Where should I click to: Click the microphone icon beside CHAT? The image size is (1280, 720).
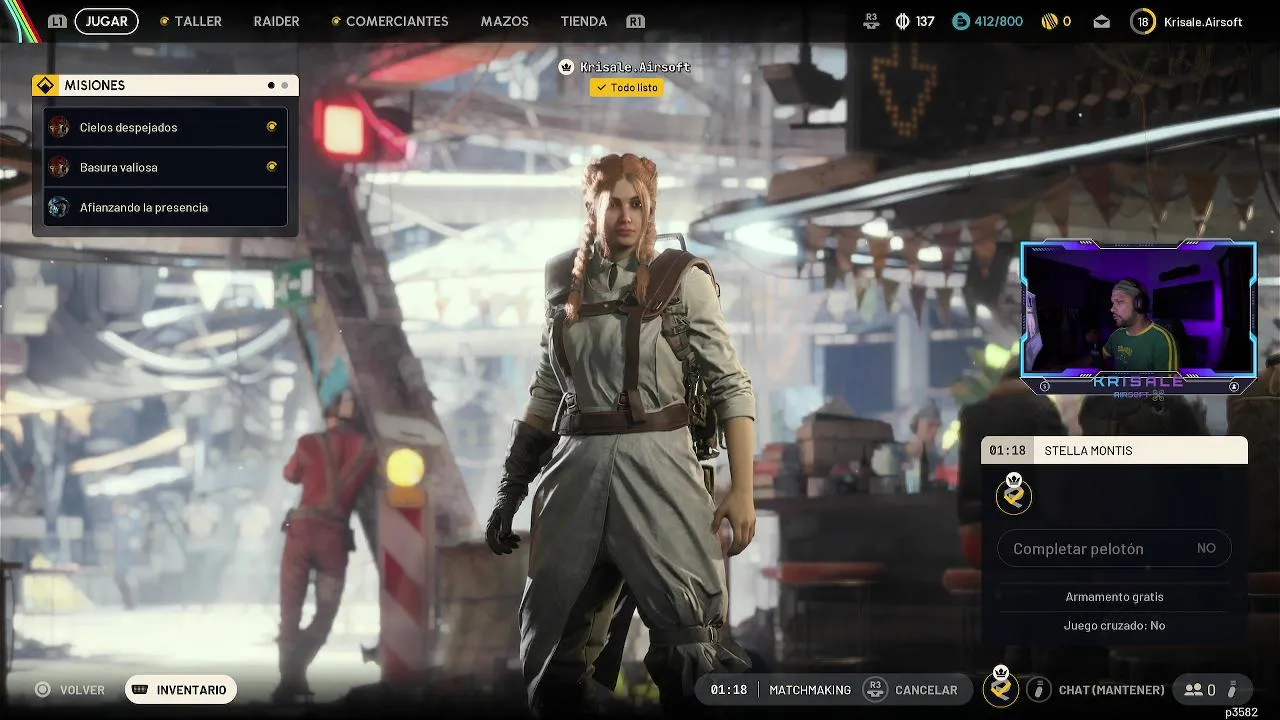(x=1039, y=689)
